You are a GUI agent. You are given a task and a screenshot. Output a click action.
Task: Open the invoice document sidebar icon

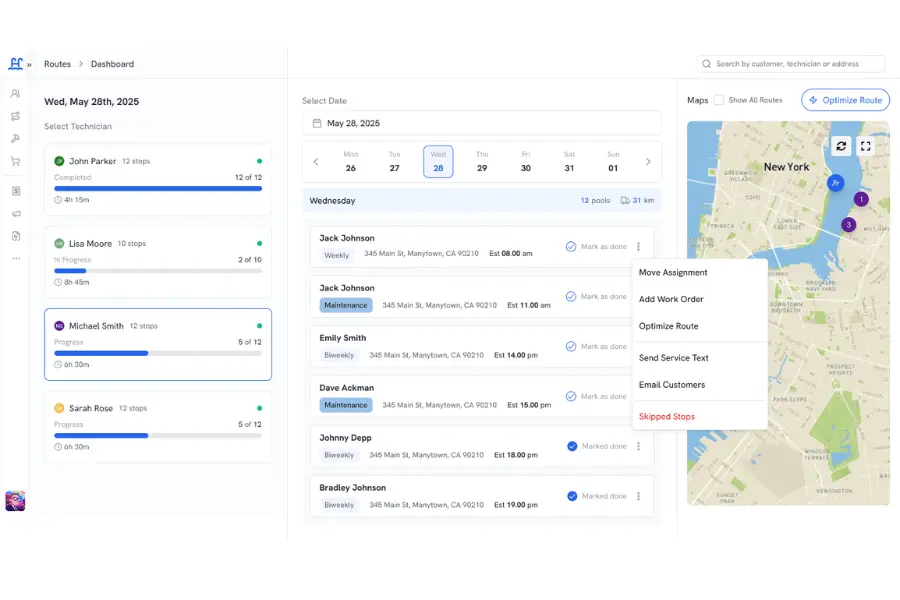coord(16,191)
